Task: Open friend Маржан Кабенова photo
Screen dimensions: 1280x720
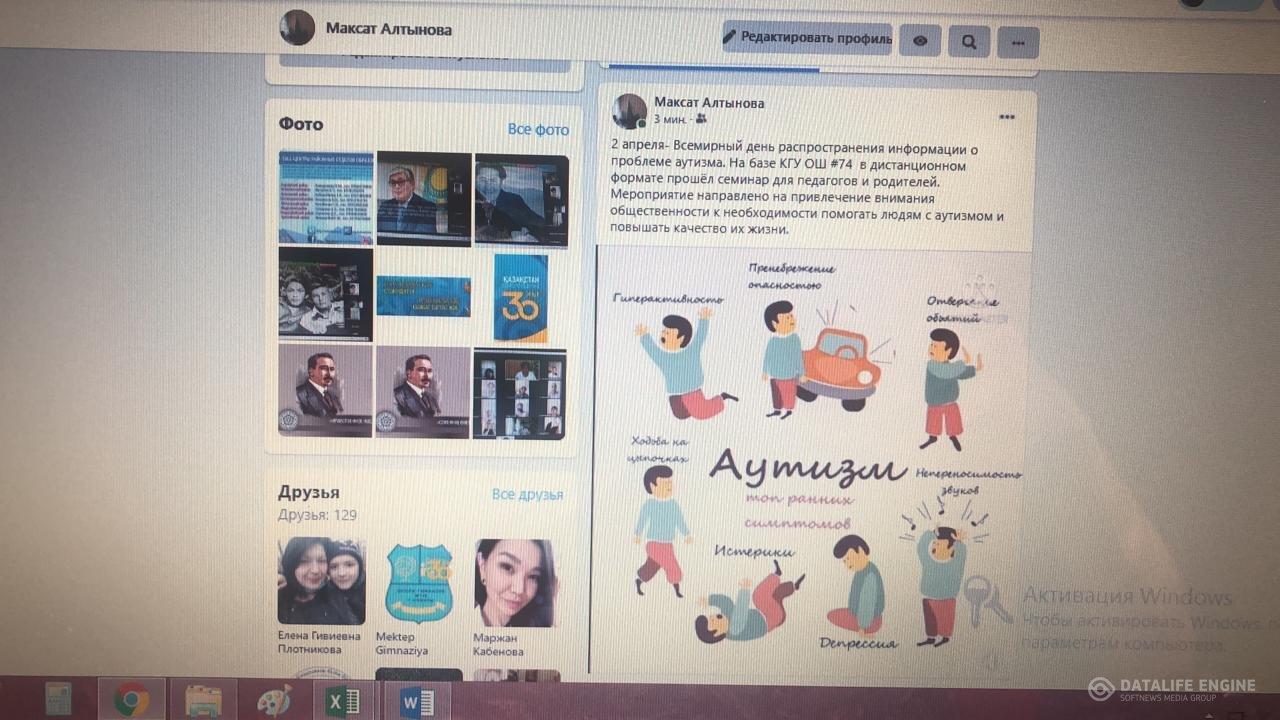Action: point(516,584)
